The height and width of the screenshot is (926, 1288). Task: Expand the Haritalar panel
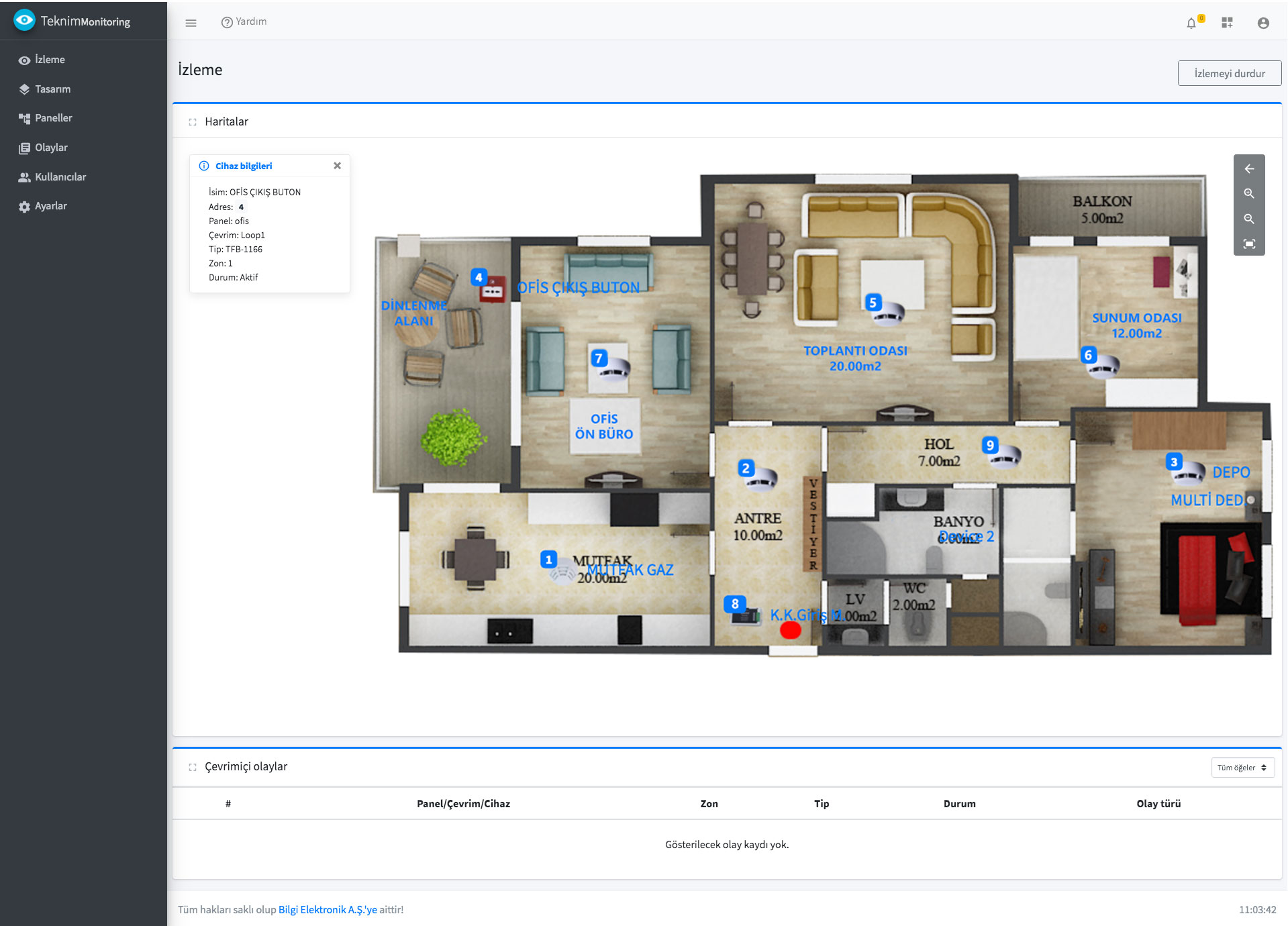tap(193, 121)
